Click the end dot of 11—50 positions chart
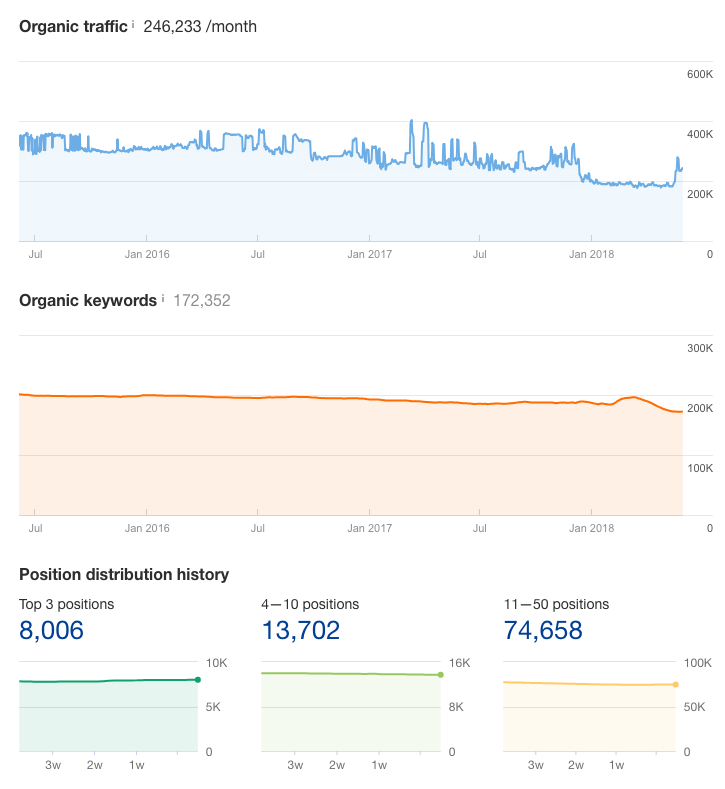 coord(676,684)
